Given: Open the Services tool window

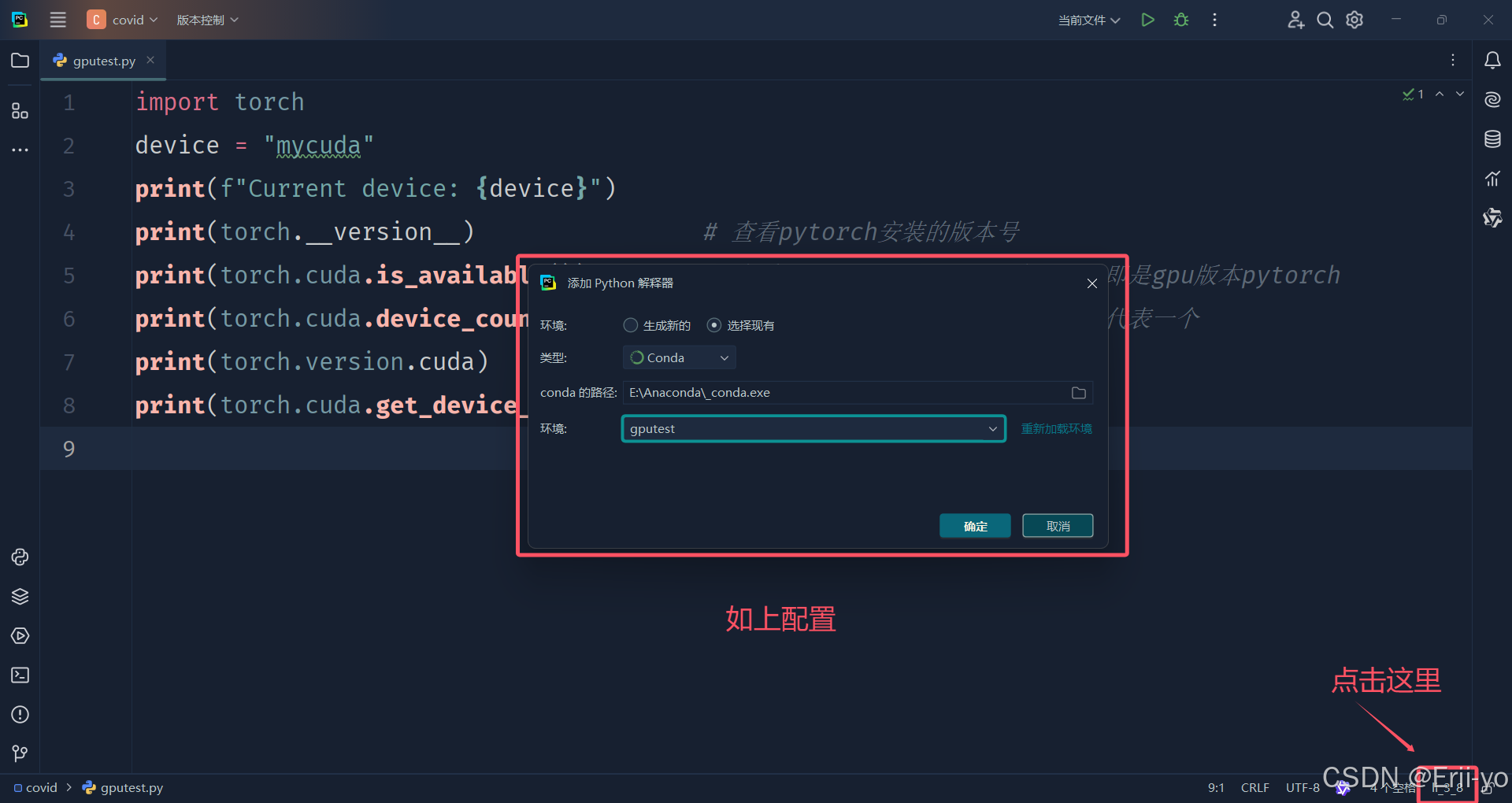Looking at the screenshot, I should [x=20, y=635].
